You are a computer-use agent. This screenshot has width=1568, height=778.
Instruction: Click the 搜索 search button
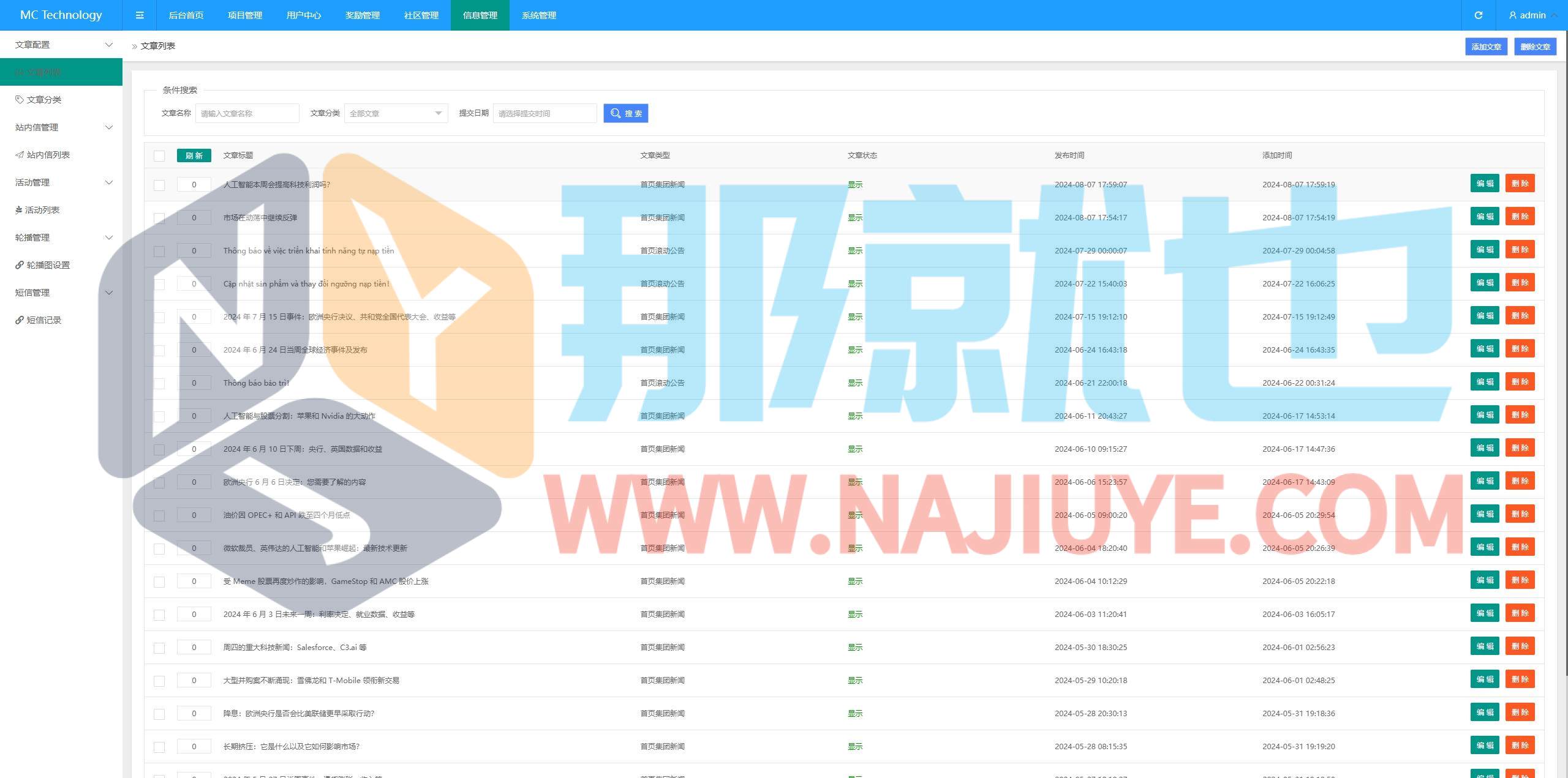pyautogui.click(x=625, y=113)
